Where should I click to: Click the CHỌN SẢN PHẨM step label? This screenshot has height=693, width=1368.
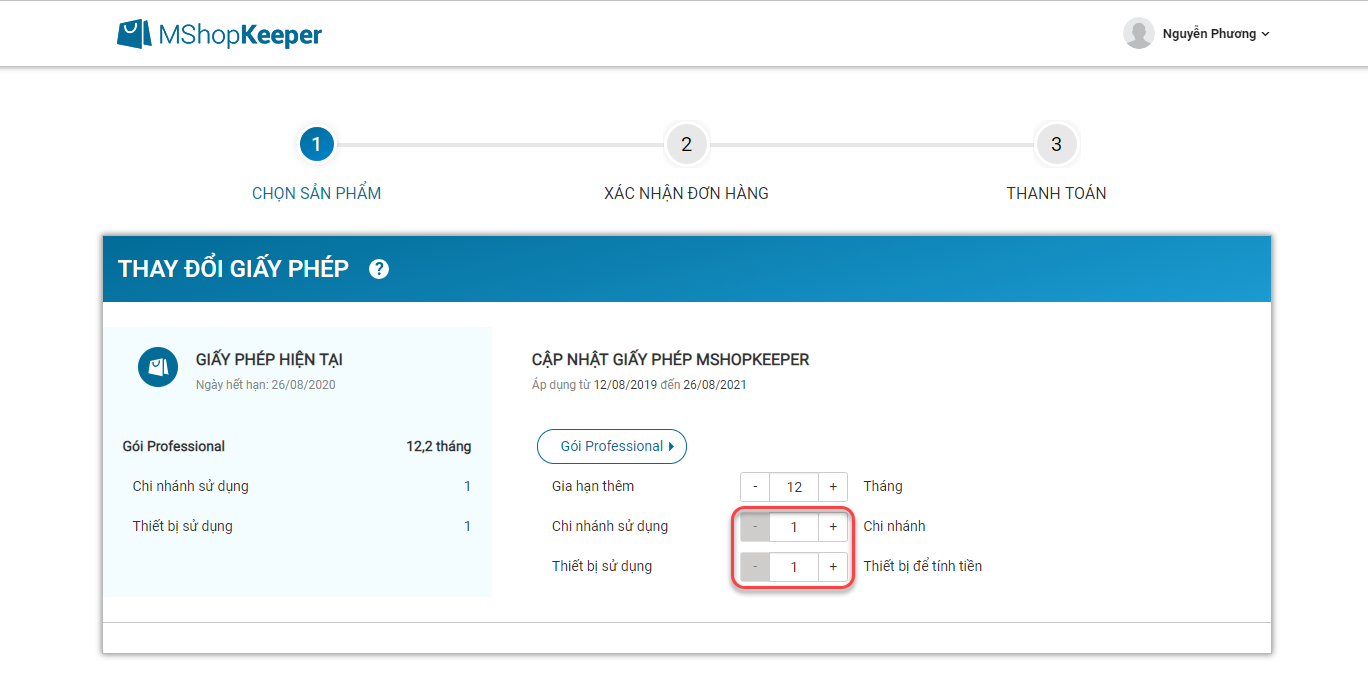click(x=316, y=194)
